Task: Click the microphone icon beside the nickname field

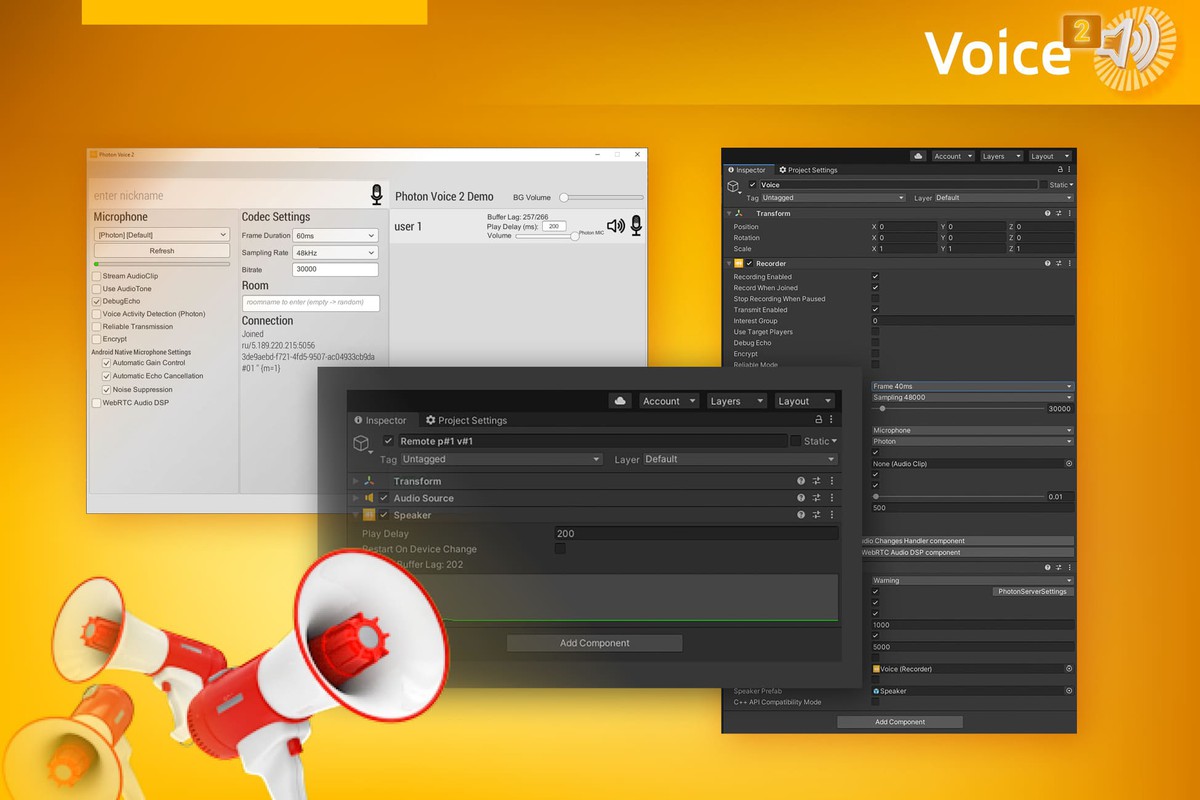Action: 376,194
